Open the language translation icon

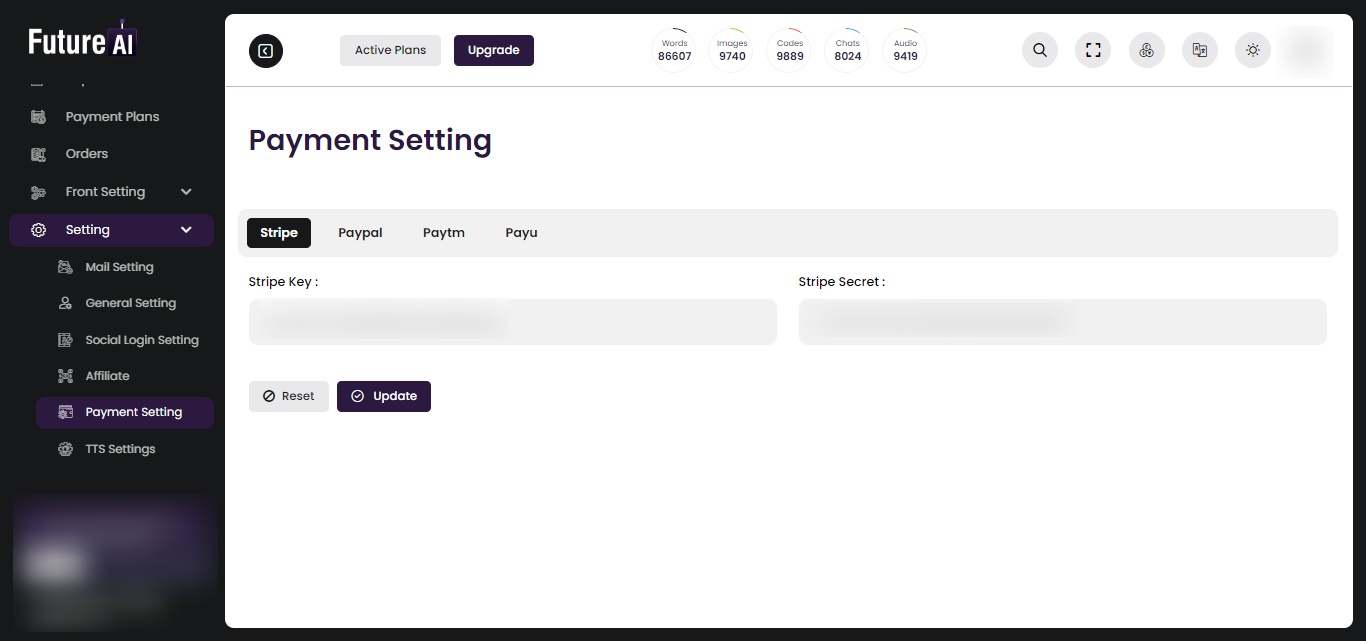[1199, 49]
